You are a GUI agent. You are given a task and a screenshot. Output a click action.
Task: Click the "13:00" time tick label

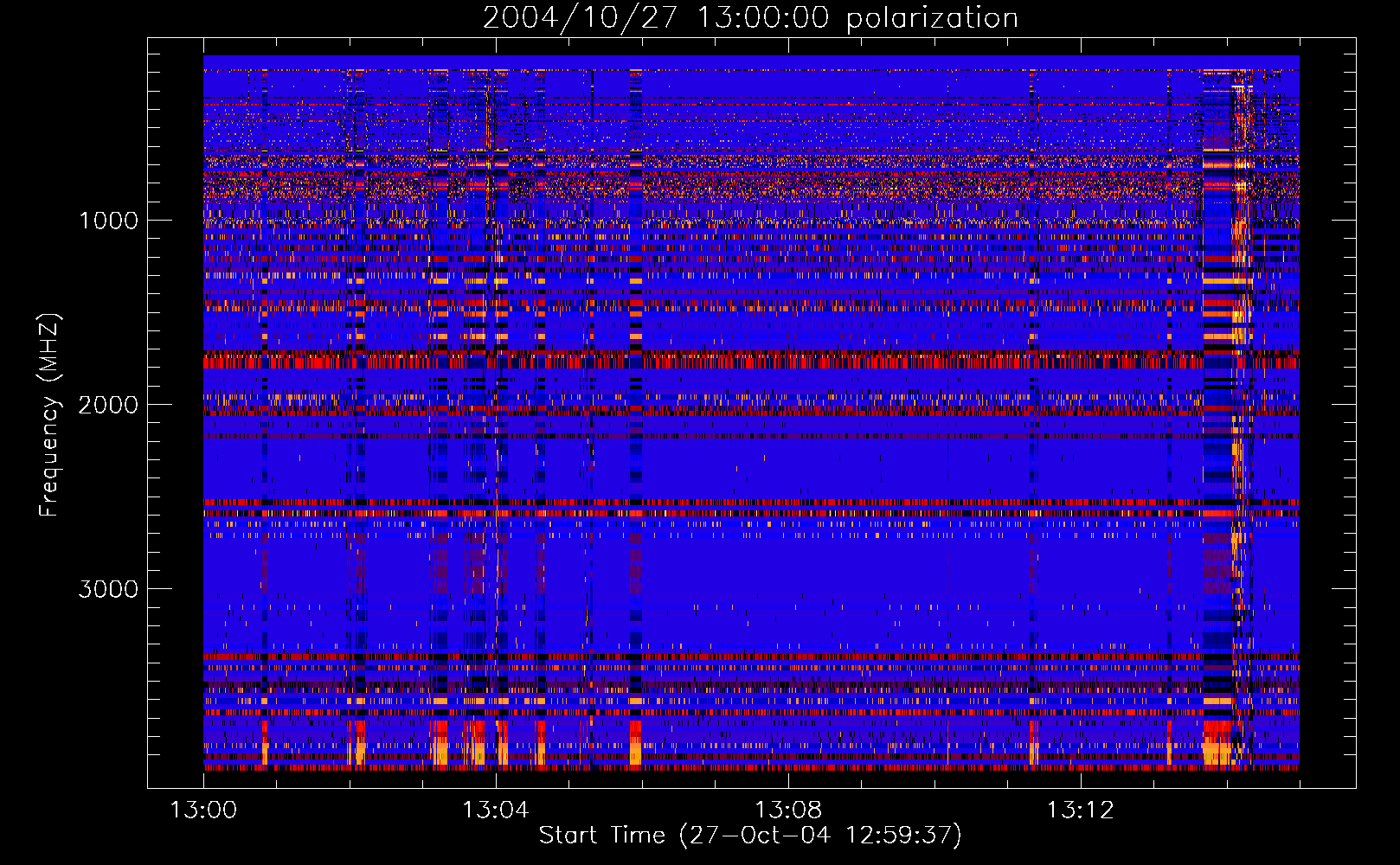[203, 811]
